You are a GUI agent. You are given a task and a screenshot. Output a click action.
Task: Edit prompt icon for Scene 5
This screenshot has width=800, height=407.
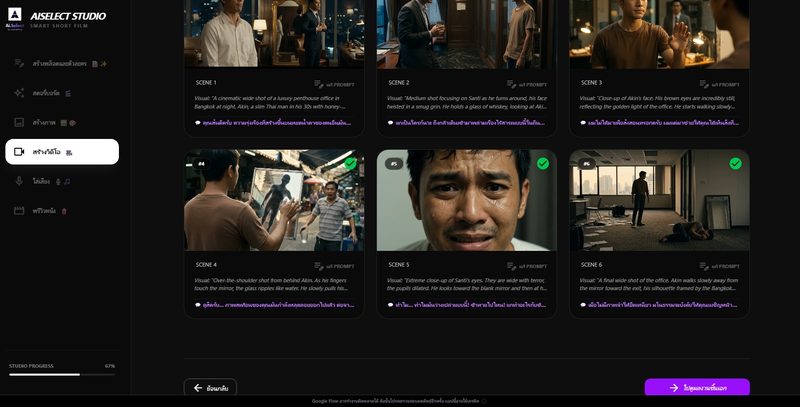pos(527,266)
